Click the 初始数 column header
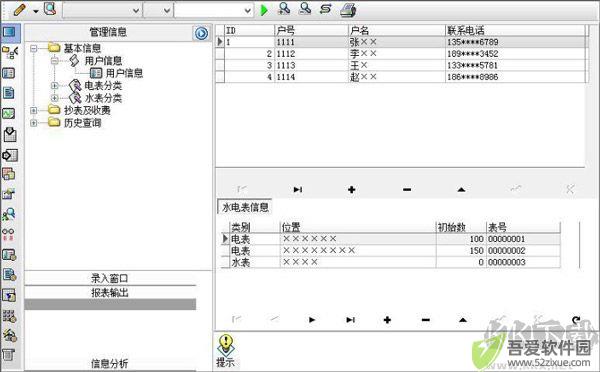The width and height of the screenshot is (600, 372). point(461,227)
